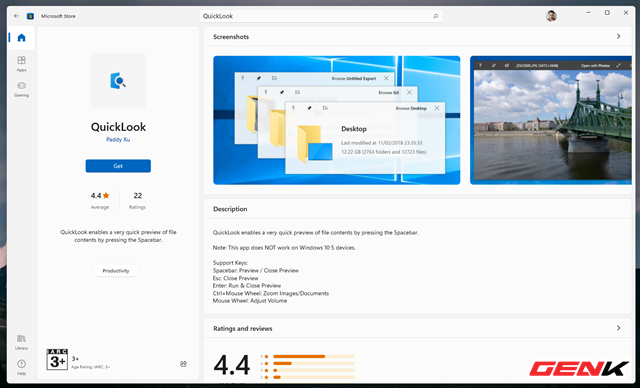Viewport: 640px width, 388px height.
Task: Open the Desktop folder screenshot thumbnail
Action: [x=337, y=120]
